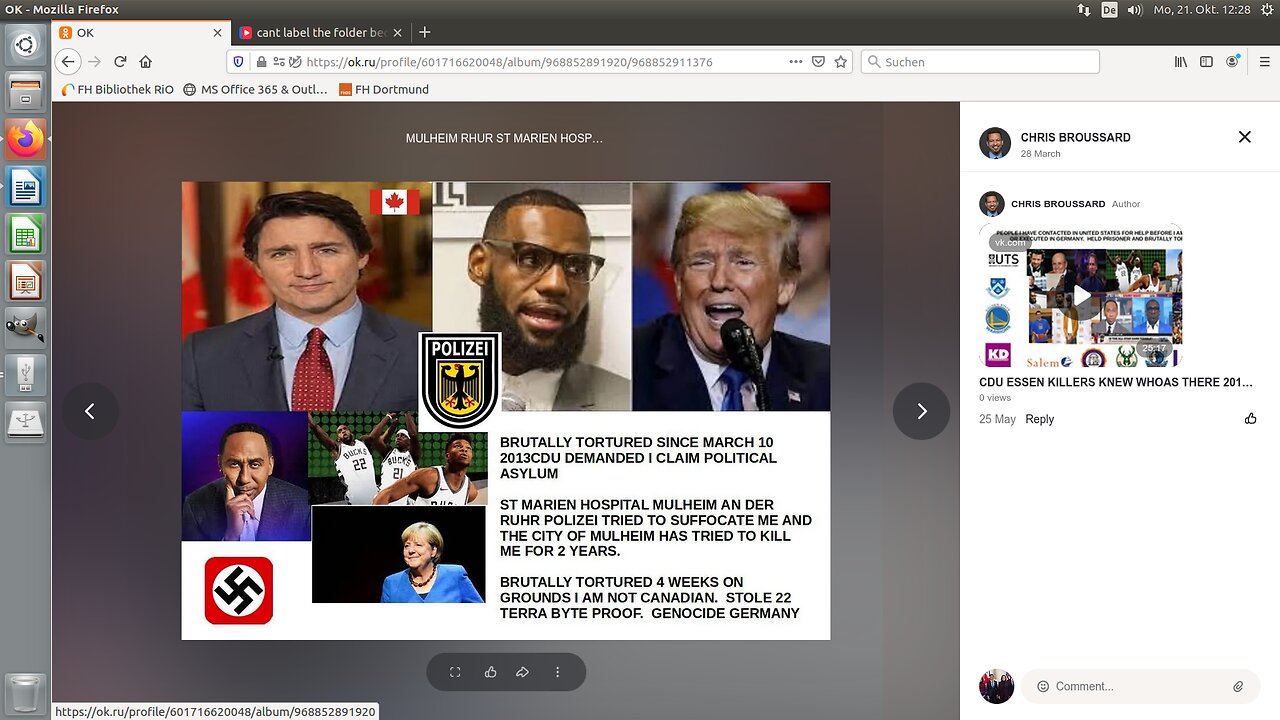Open network indicator in top panel
The image size is (1280, 720).
coord(1084,10)
